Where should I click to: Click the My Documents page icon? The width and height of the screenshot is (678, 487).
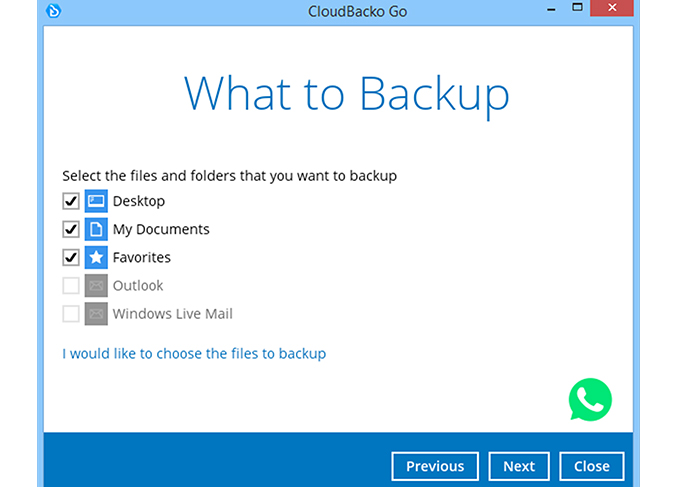coord(96,229)
